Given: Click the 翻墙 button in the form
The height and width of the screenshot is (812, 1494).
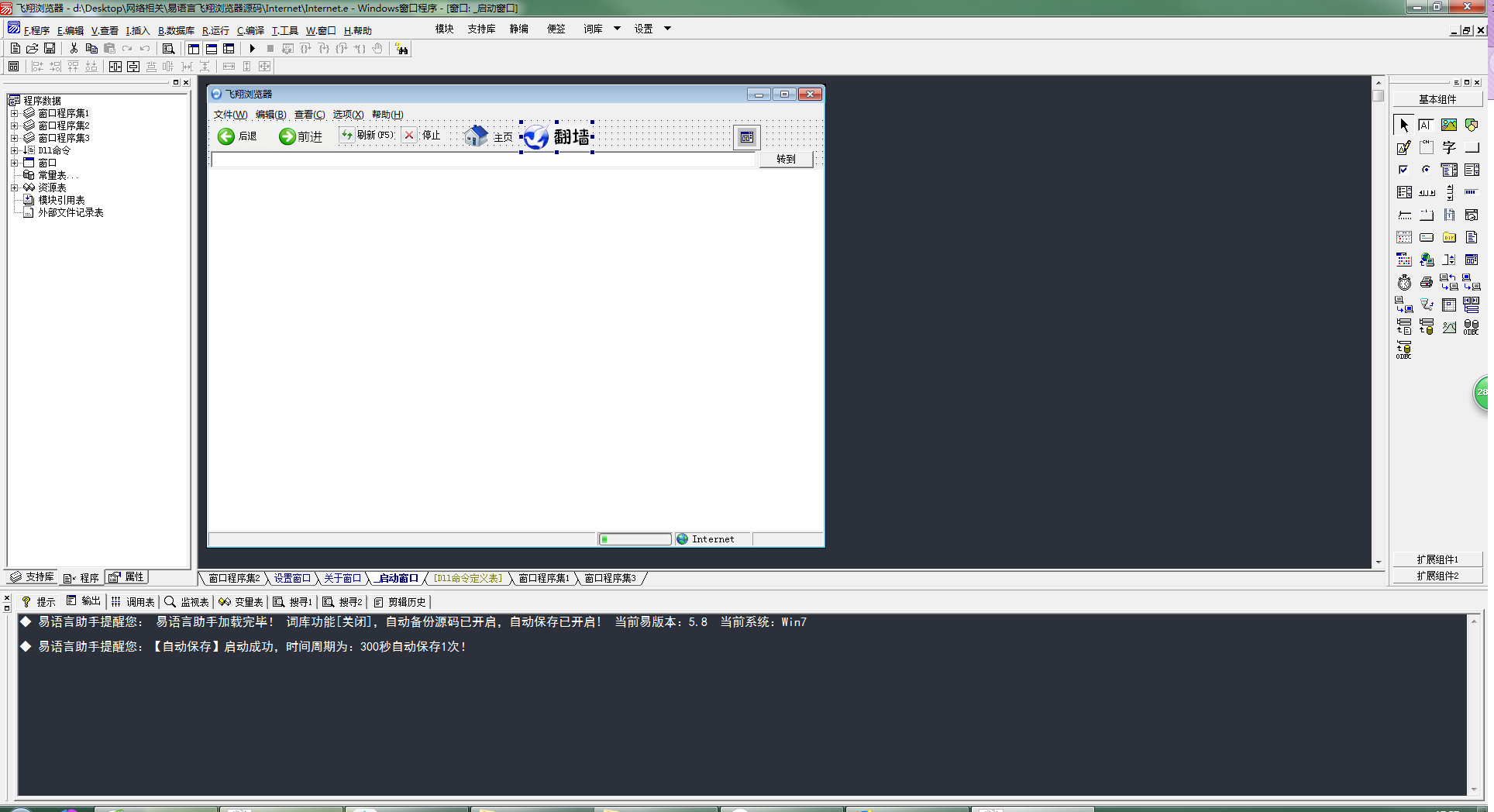Looking at the screenshot, I should [x=556, y=137].
